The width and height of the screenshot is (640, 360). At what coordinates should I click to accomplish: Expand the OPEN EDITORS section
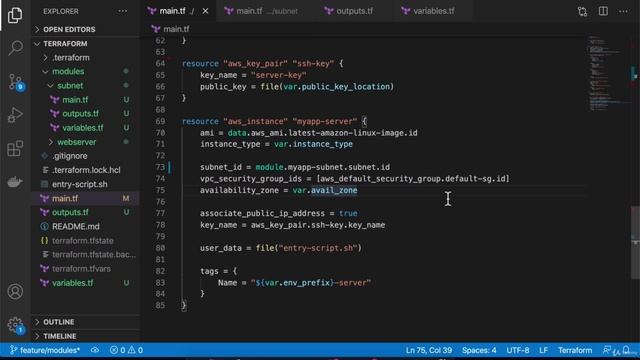click(85, 29)
